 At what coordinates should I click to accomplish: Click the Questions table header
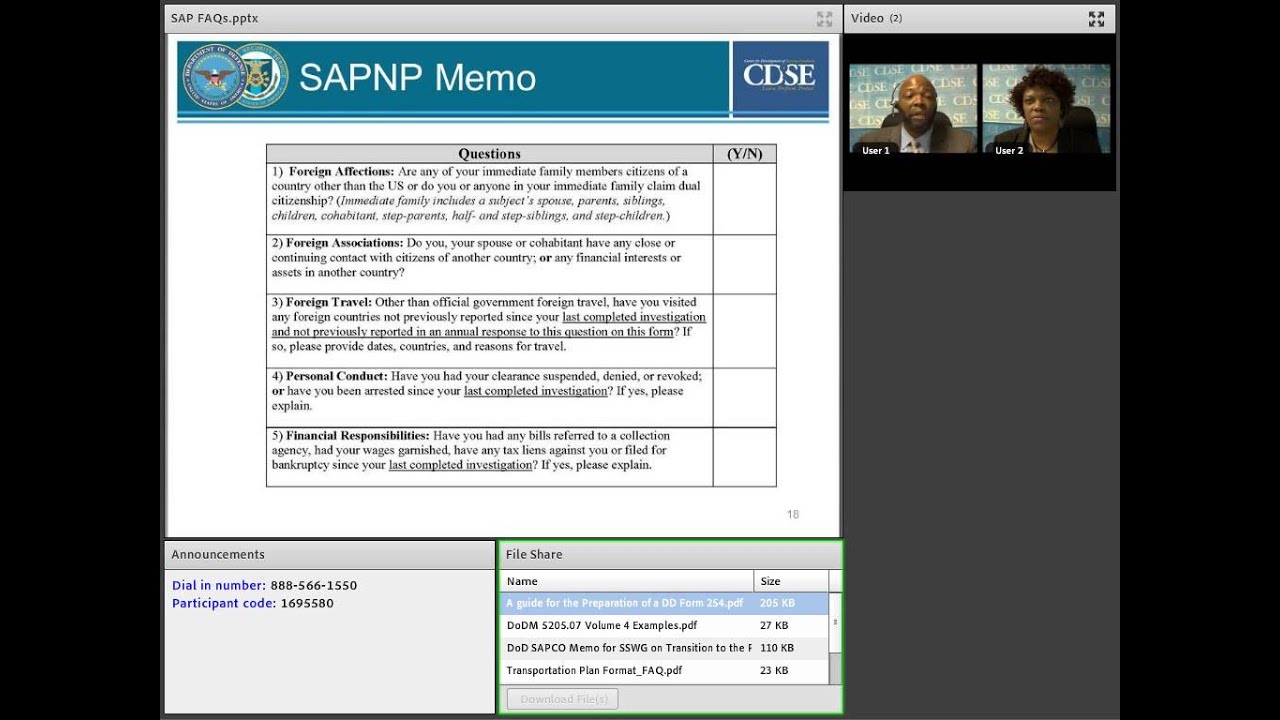[x=489, y=154]
